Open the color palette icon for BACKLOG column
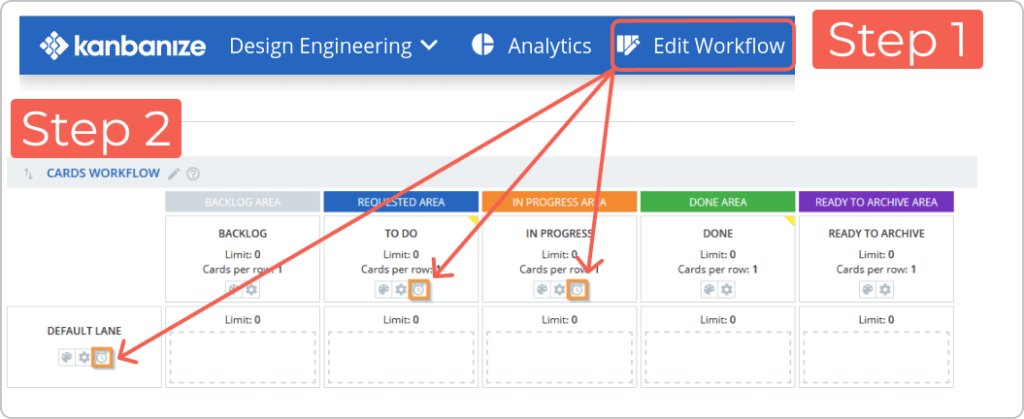Image resolution: width=1024 pixels, height=419 pixels. coord(234,290)
